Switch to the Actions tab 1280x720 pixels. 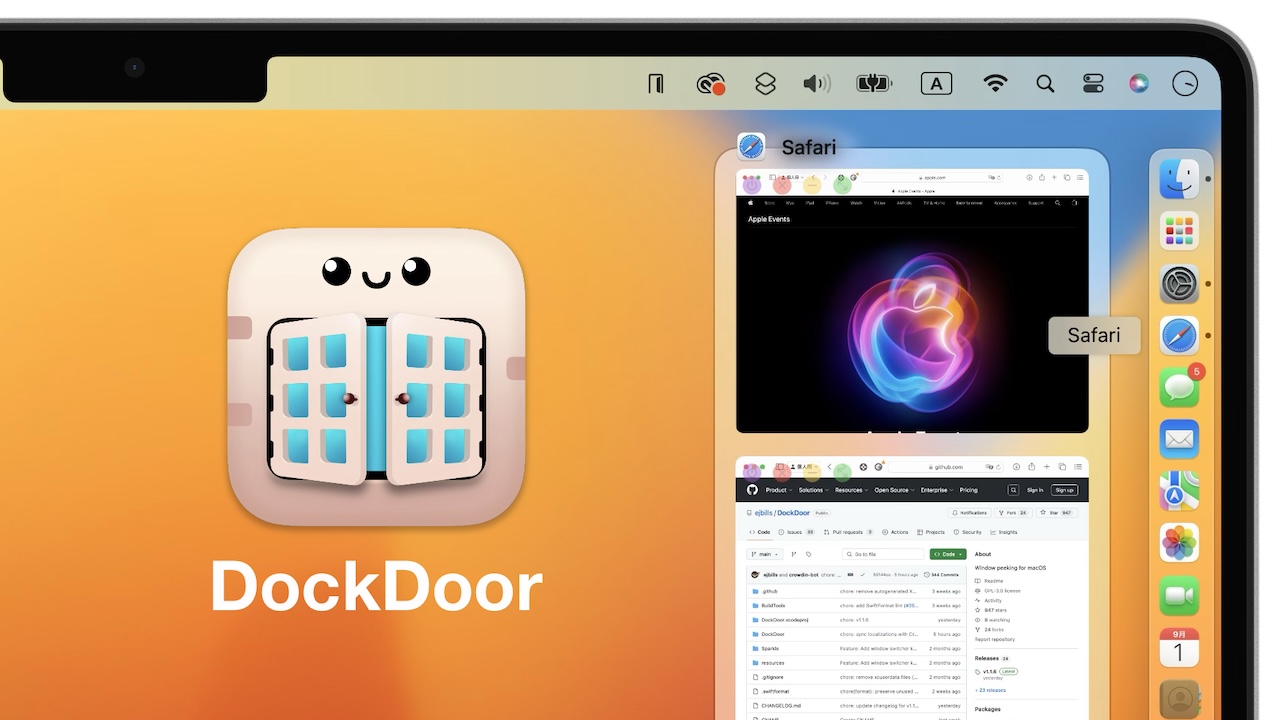pyautogui.click(x=895, y=532)
